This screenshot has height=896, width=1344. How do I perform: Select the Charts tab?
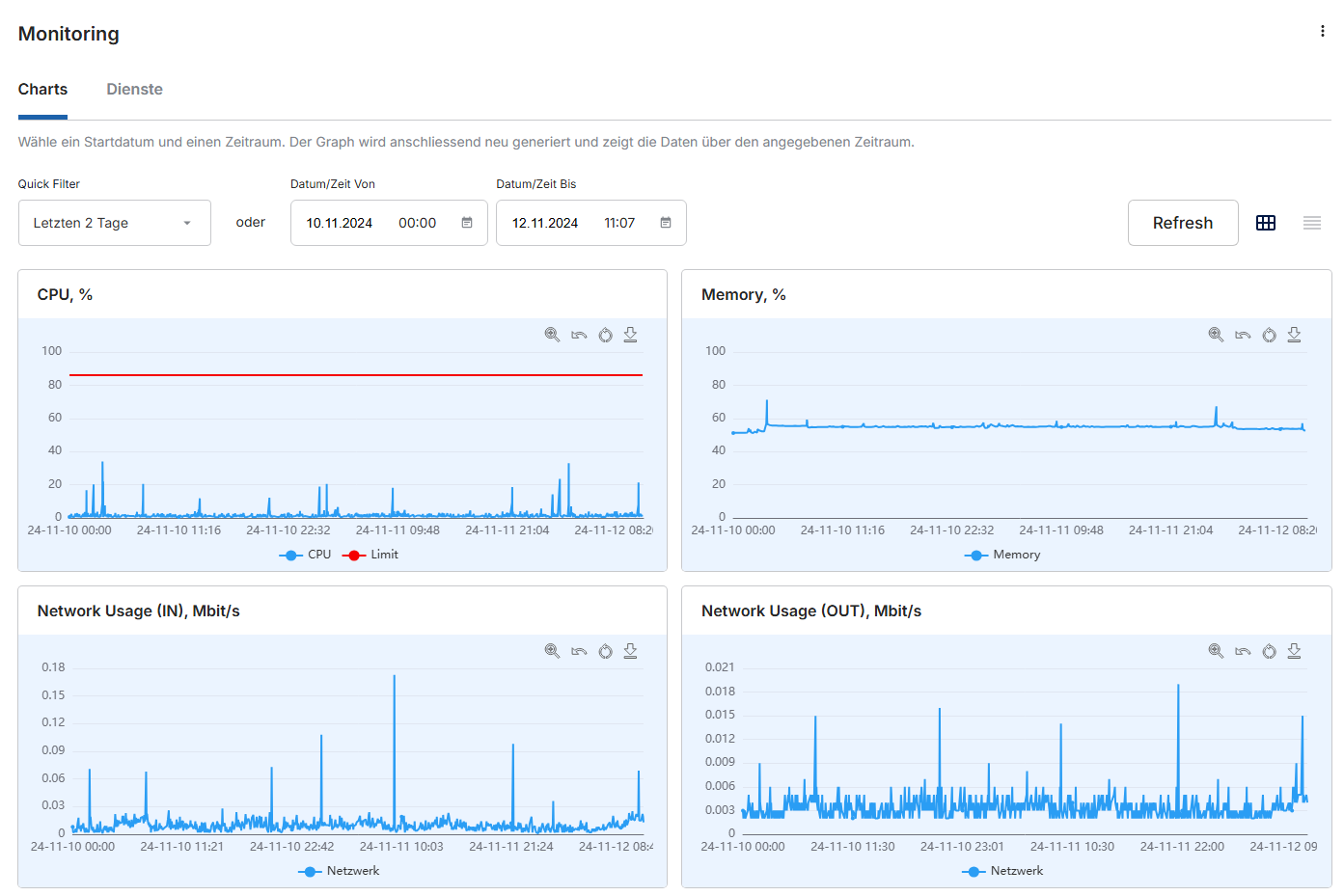point(42,89)
